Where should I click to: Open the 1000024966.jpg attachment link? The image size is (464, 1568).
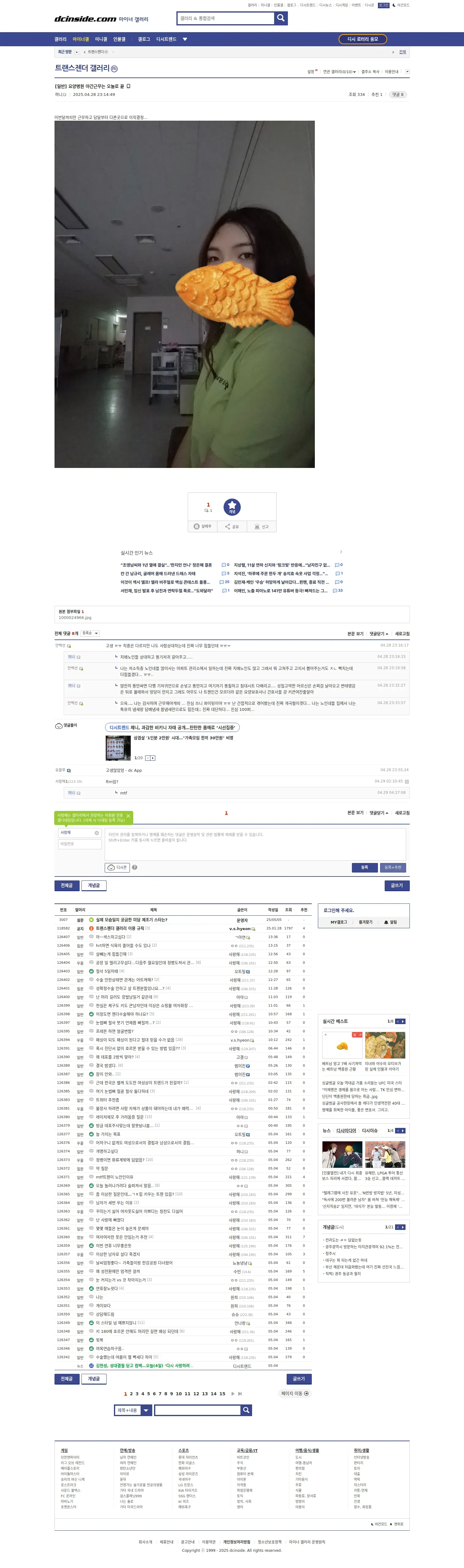(x=75, y=618)
